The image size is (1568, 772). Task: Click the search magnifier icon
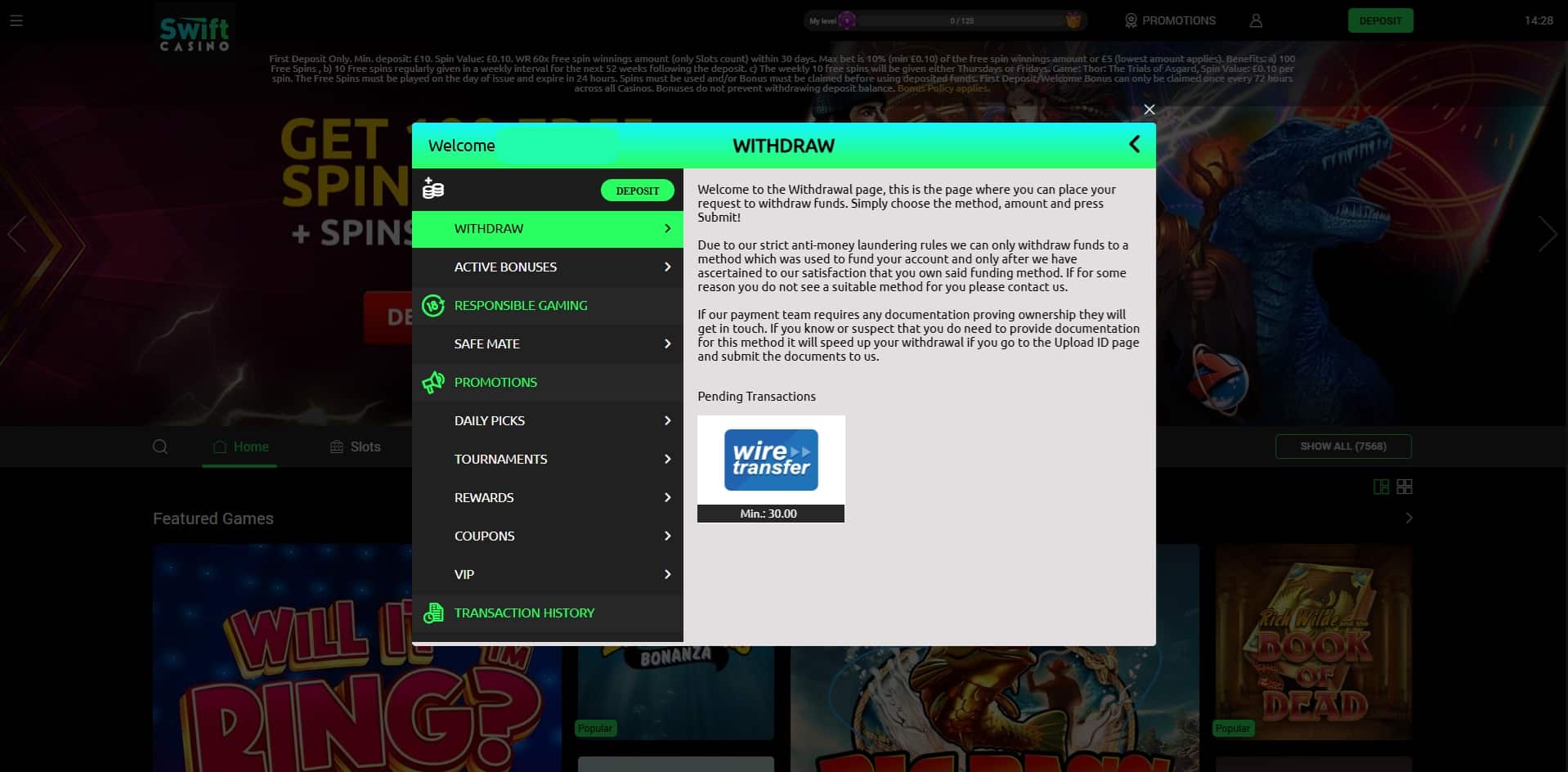tap(160, 447)
